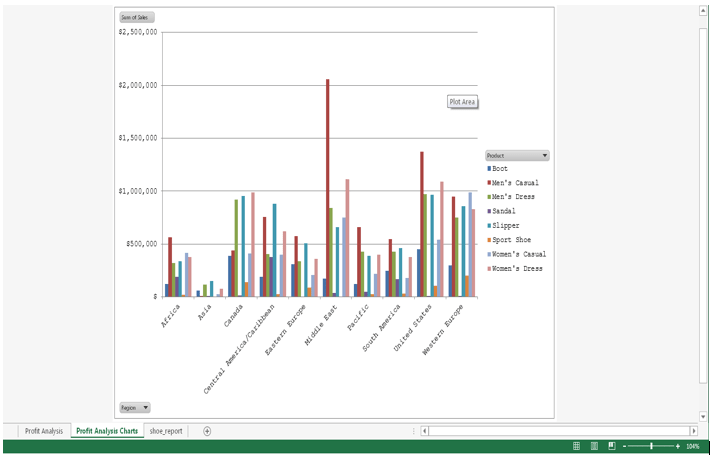Viewport: 714px width, 456px height.
Task: Click the Asia axis label
Action: 205,312
